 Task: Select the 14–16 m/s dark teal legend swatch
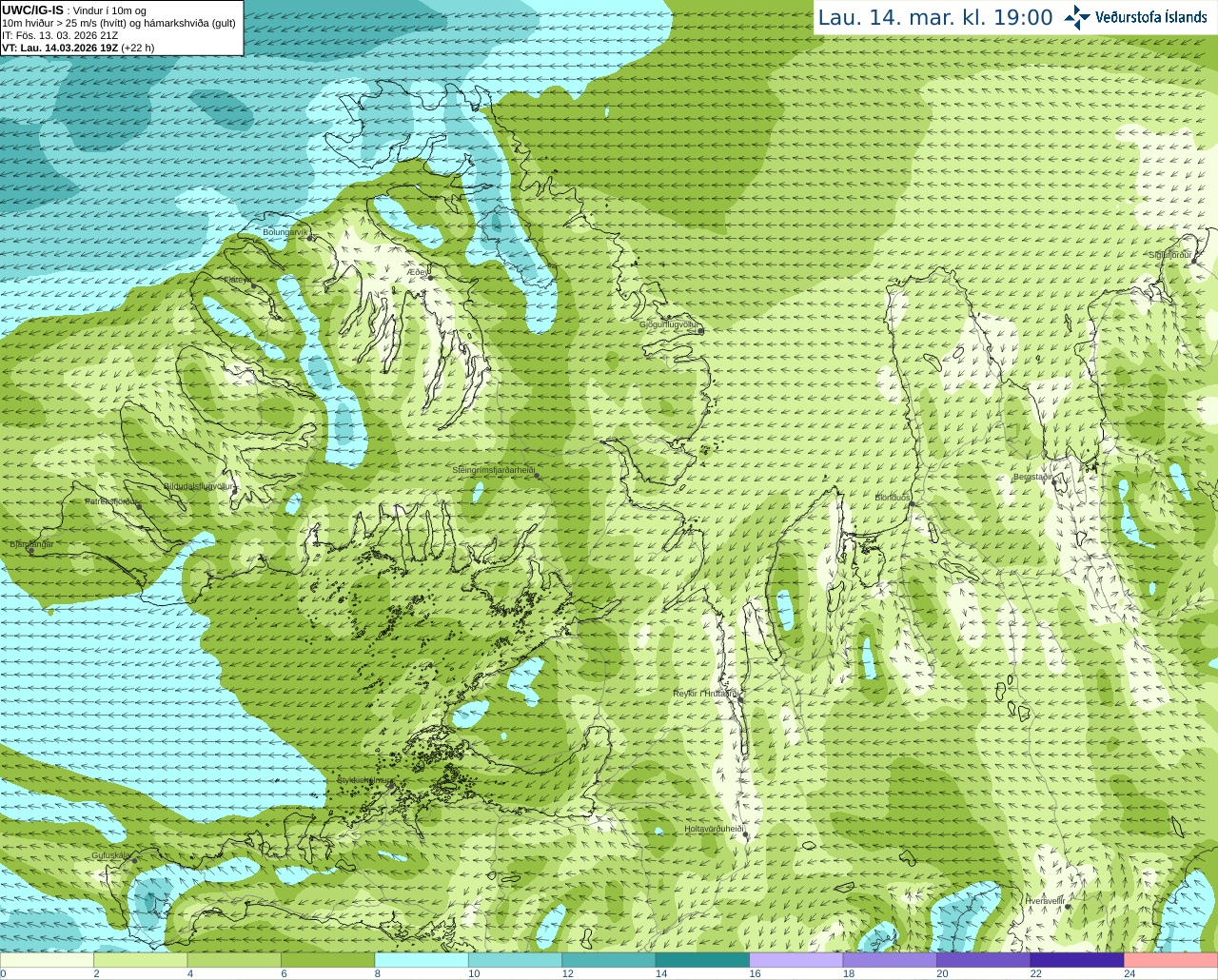point(703,960)
